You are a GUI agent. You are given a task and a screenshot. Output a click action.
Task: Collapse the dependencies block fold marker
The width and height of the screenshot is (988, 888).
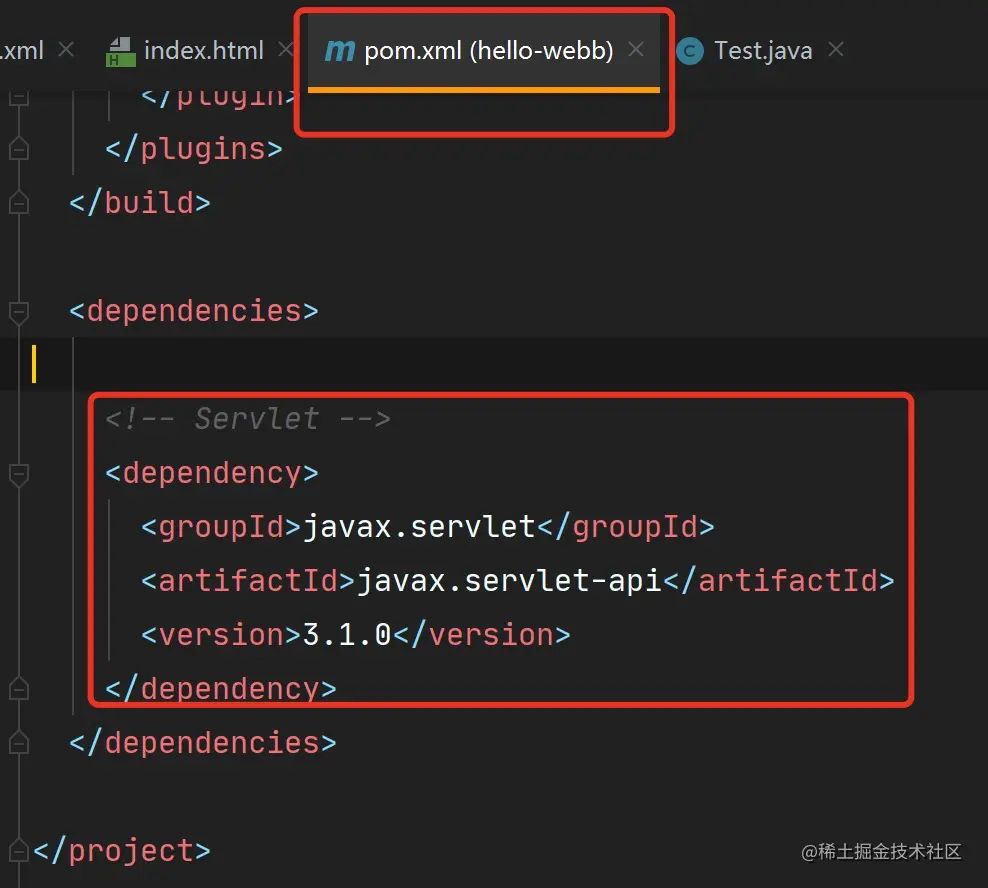(19, 312)
